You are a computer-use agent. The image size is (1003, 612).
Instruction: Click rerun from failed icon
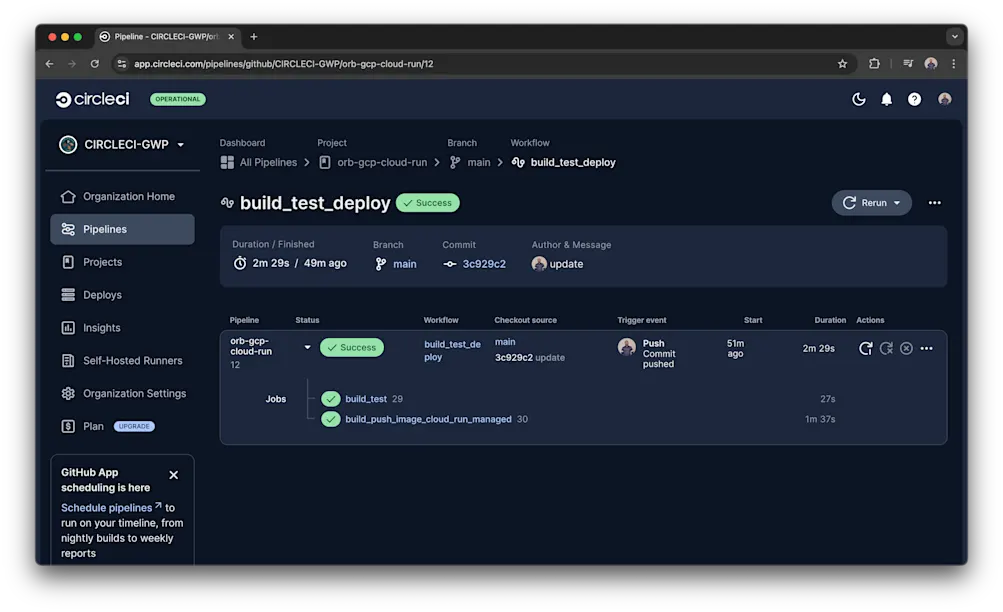(x=886, y=349)
